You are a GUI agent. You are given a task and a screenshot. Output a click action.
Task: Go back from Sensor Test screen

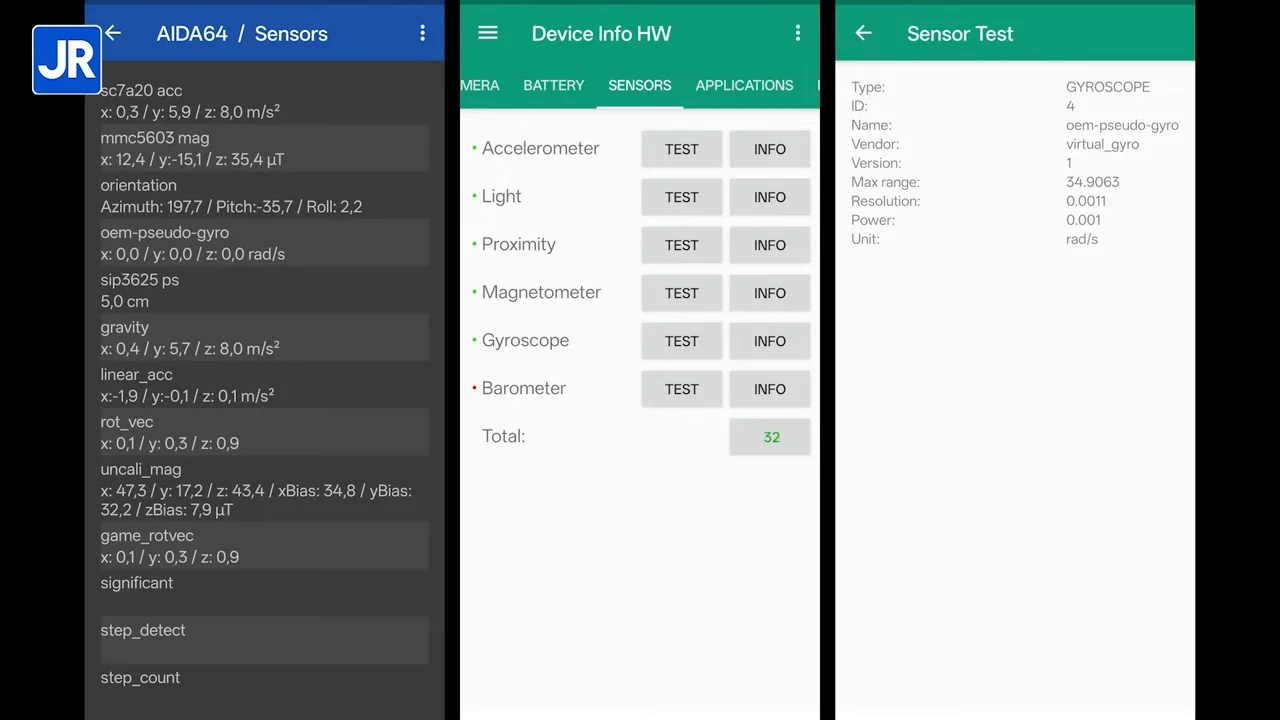pyautogui.click(x=864, y=33)
